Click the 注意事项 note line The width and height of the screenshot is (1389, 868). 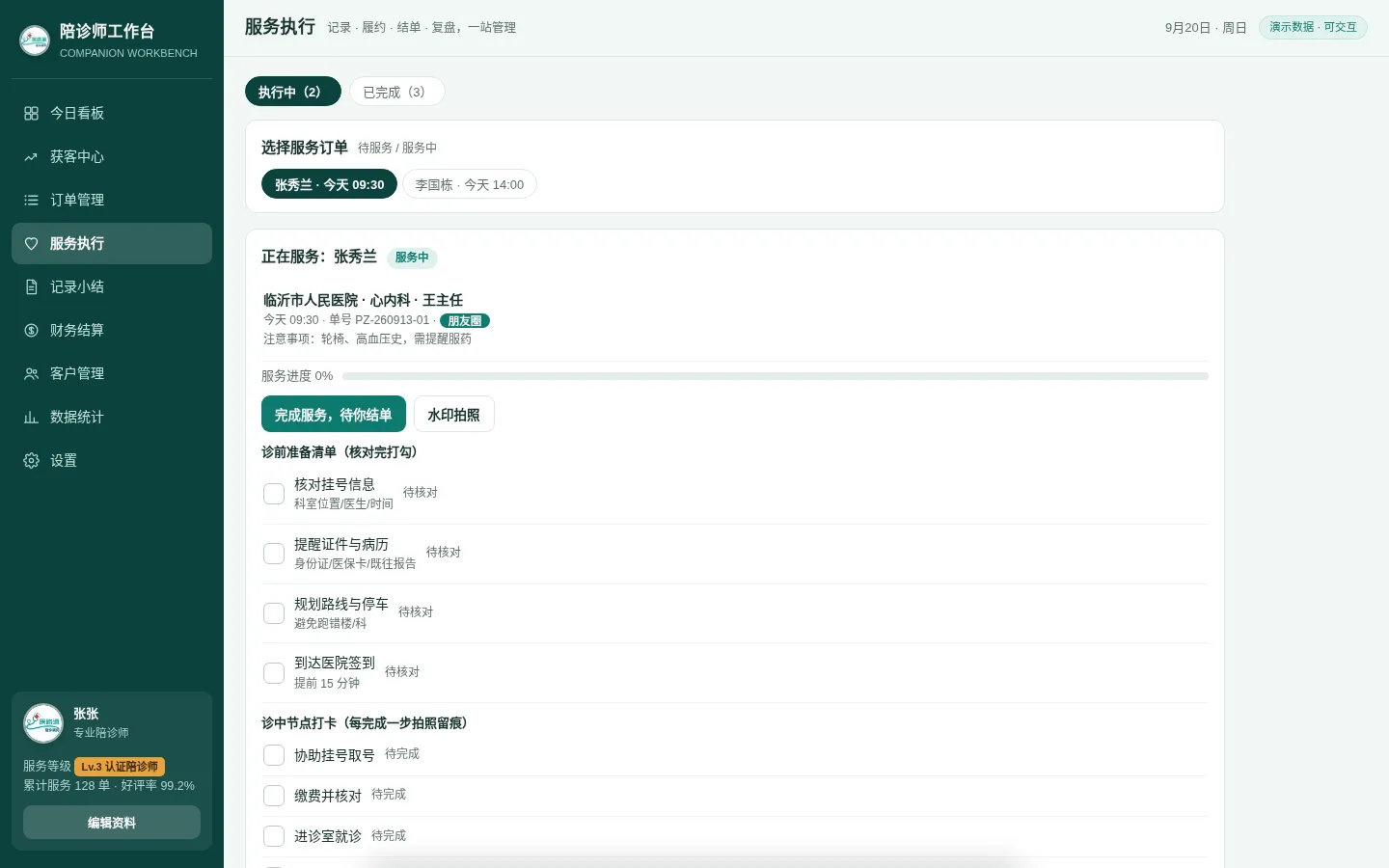[x=368, y=339]
